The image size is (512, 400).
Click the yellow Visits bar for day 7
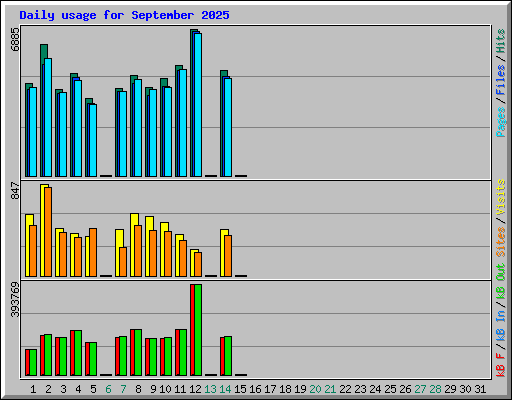(x=118, y=253)
